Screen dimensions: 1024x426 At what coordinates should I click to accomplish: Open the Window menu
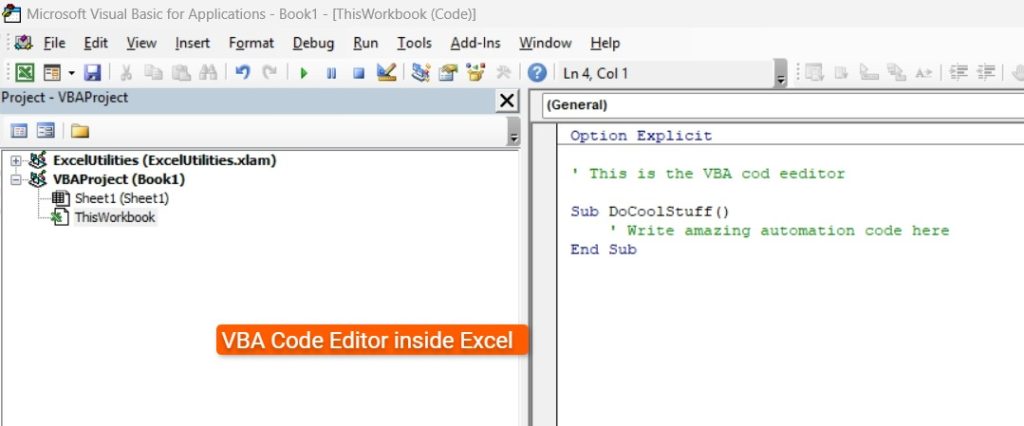pos(545,43)
